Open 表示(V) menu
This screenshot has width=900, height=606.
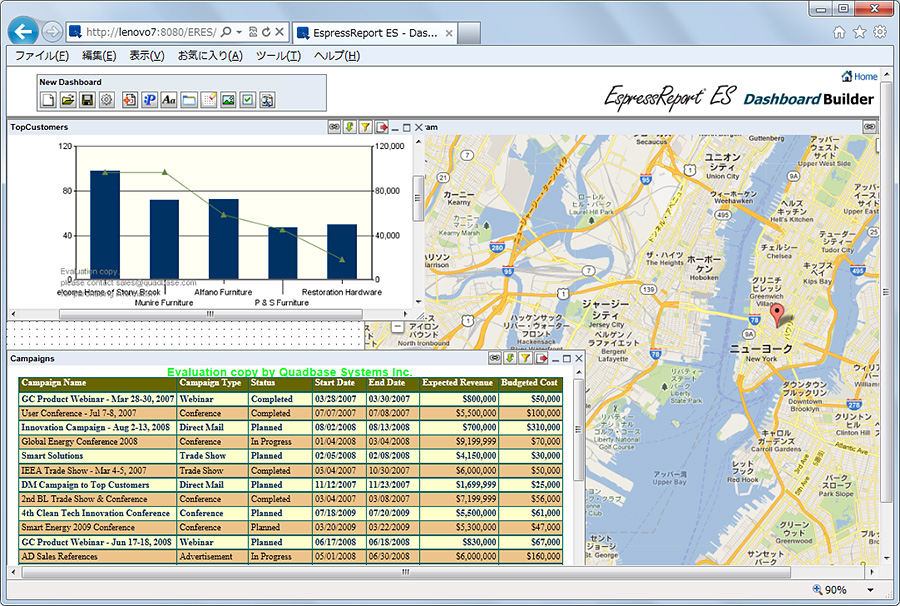[146, 56]
